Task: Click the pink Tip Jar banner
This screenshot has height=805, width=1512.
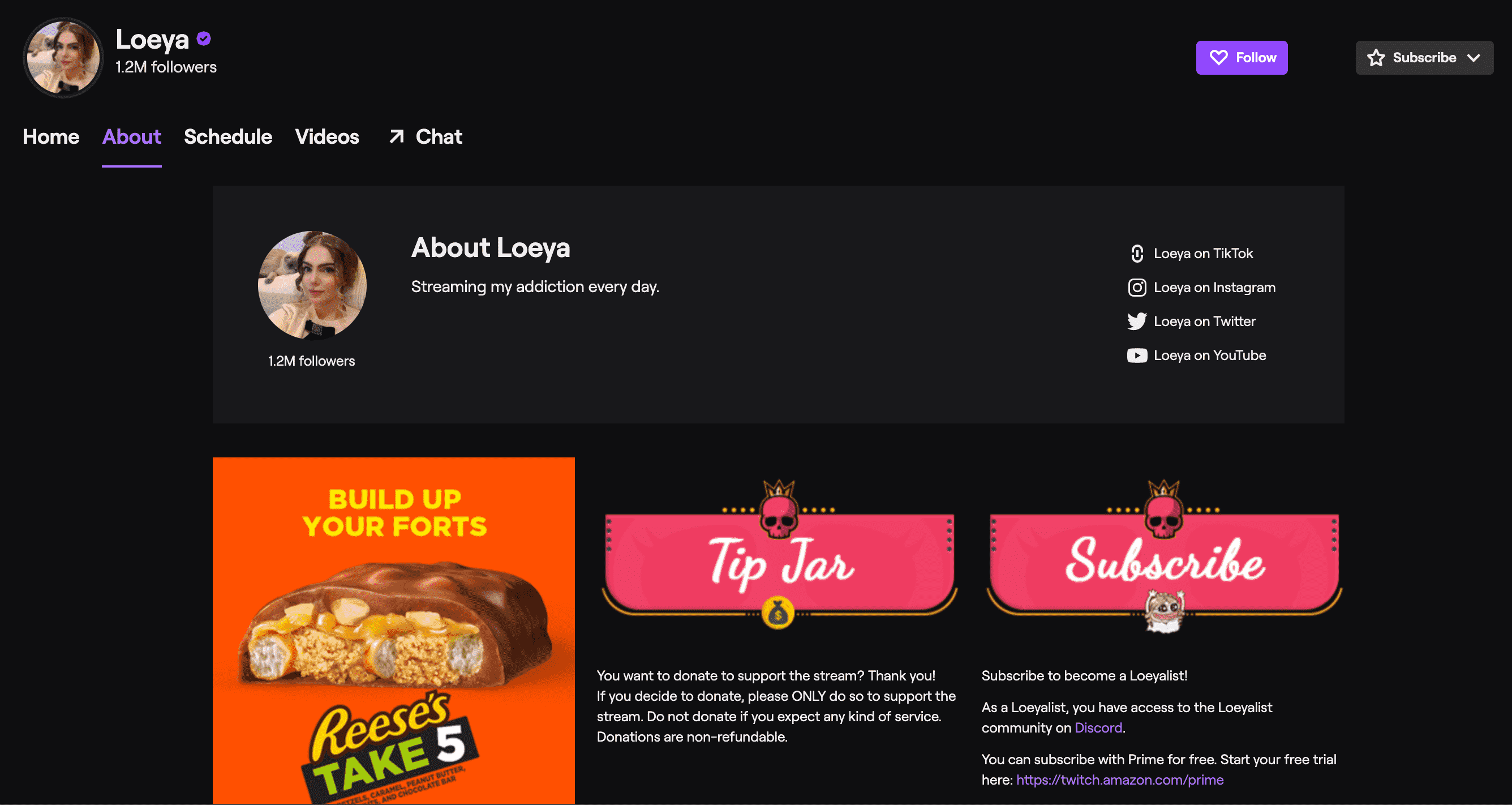Action: [779, 555]
